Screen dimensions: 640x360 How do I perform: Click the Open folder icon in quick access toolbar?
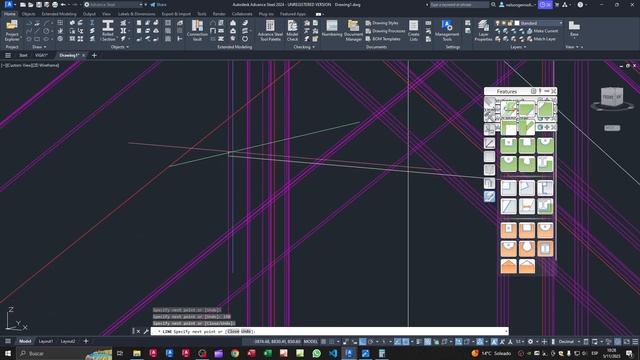pos(31,4)
